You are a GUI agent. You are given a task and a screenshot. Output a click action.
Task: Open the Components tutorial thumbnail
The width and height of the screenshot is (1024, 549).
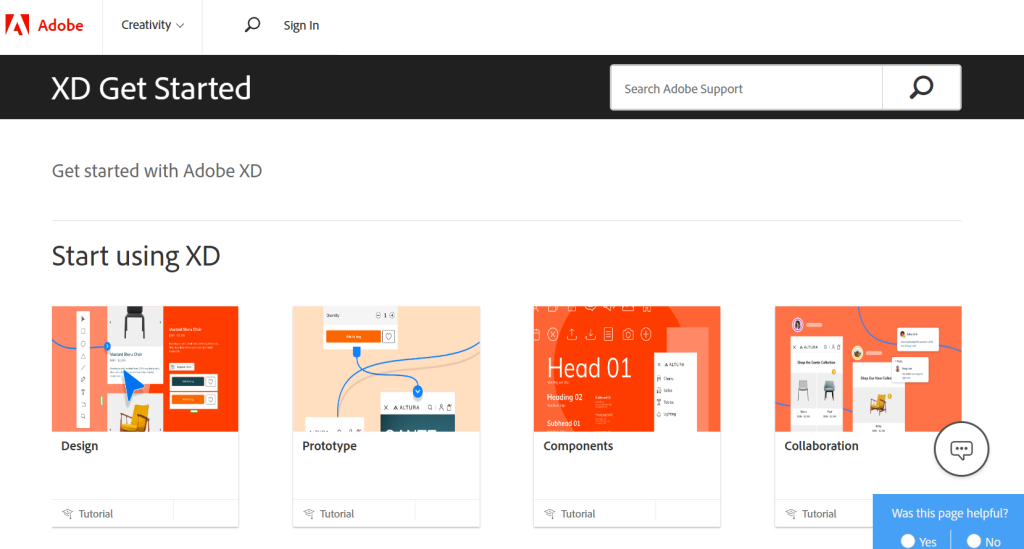tap(627, 369)
